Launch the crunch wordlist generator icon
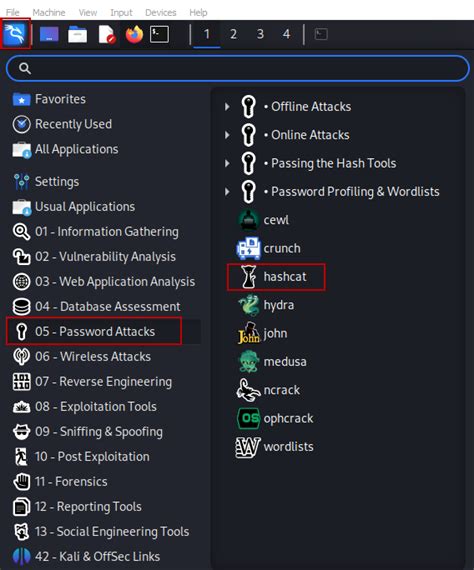This screenshot has width=474, height=570. [x=249, y=248]
